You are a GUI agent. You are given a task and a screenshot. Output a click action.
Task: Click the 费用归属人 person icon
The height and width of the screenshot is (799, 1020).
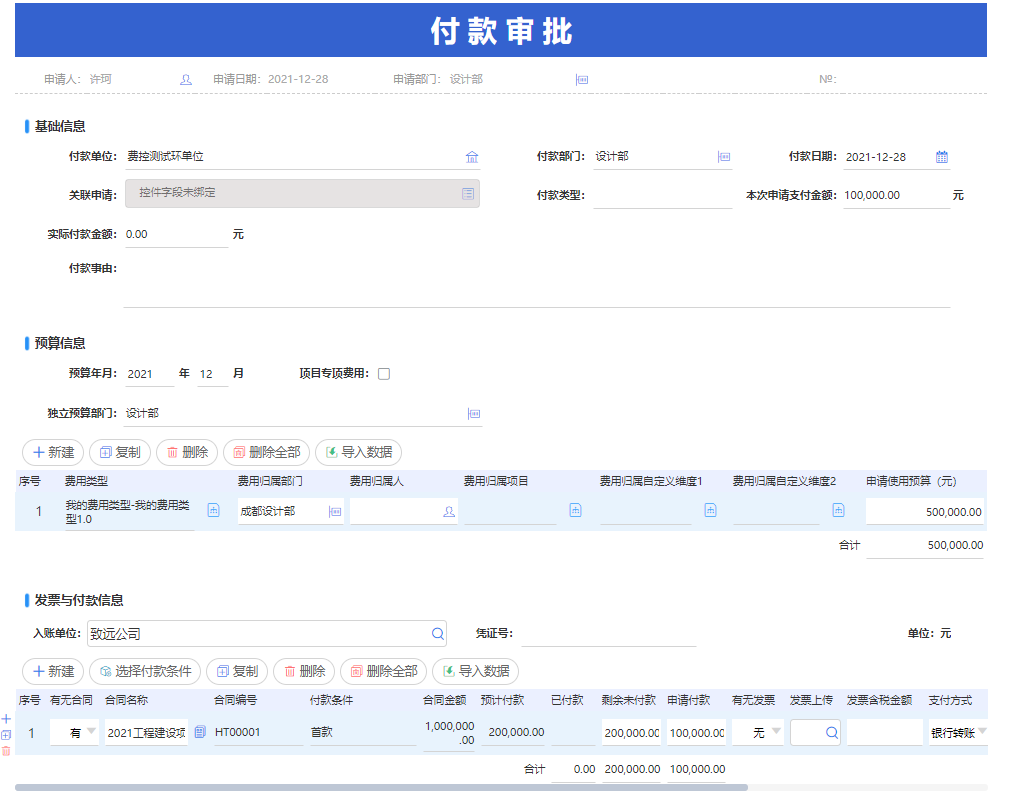pyautogui.click(x=449, y=511)
